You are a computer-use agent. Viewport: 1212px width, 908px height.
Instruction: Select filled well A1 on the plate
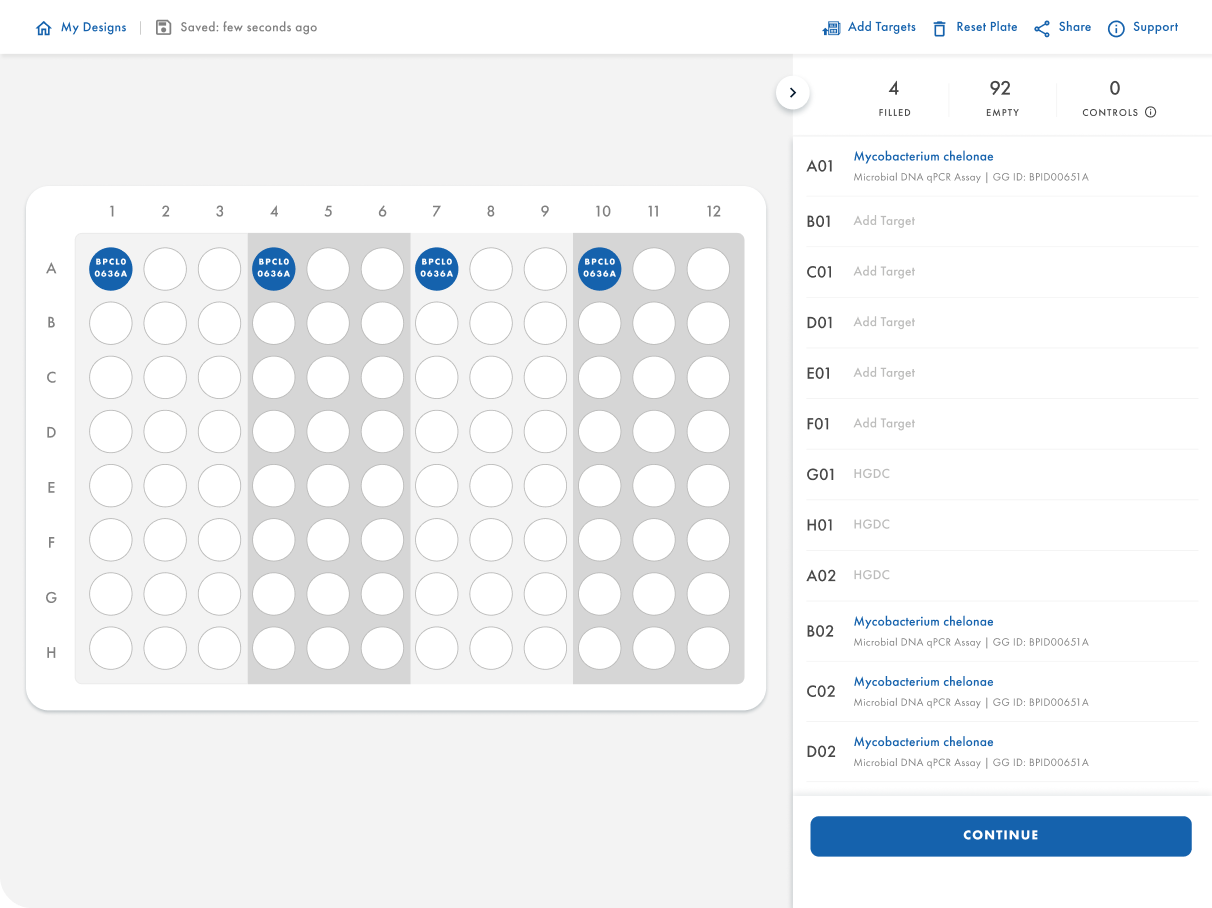(111, 269)
